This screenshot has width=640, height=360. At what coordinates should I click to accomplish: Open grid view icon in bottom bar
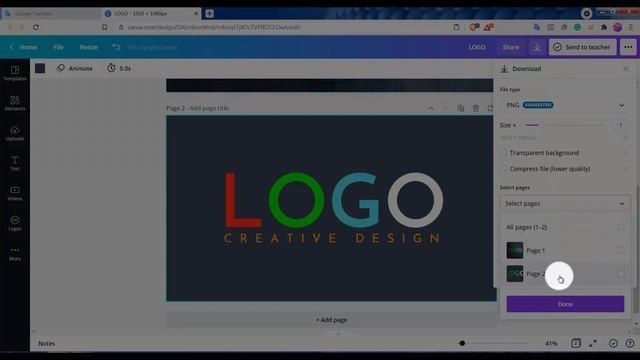coord(576,343)
